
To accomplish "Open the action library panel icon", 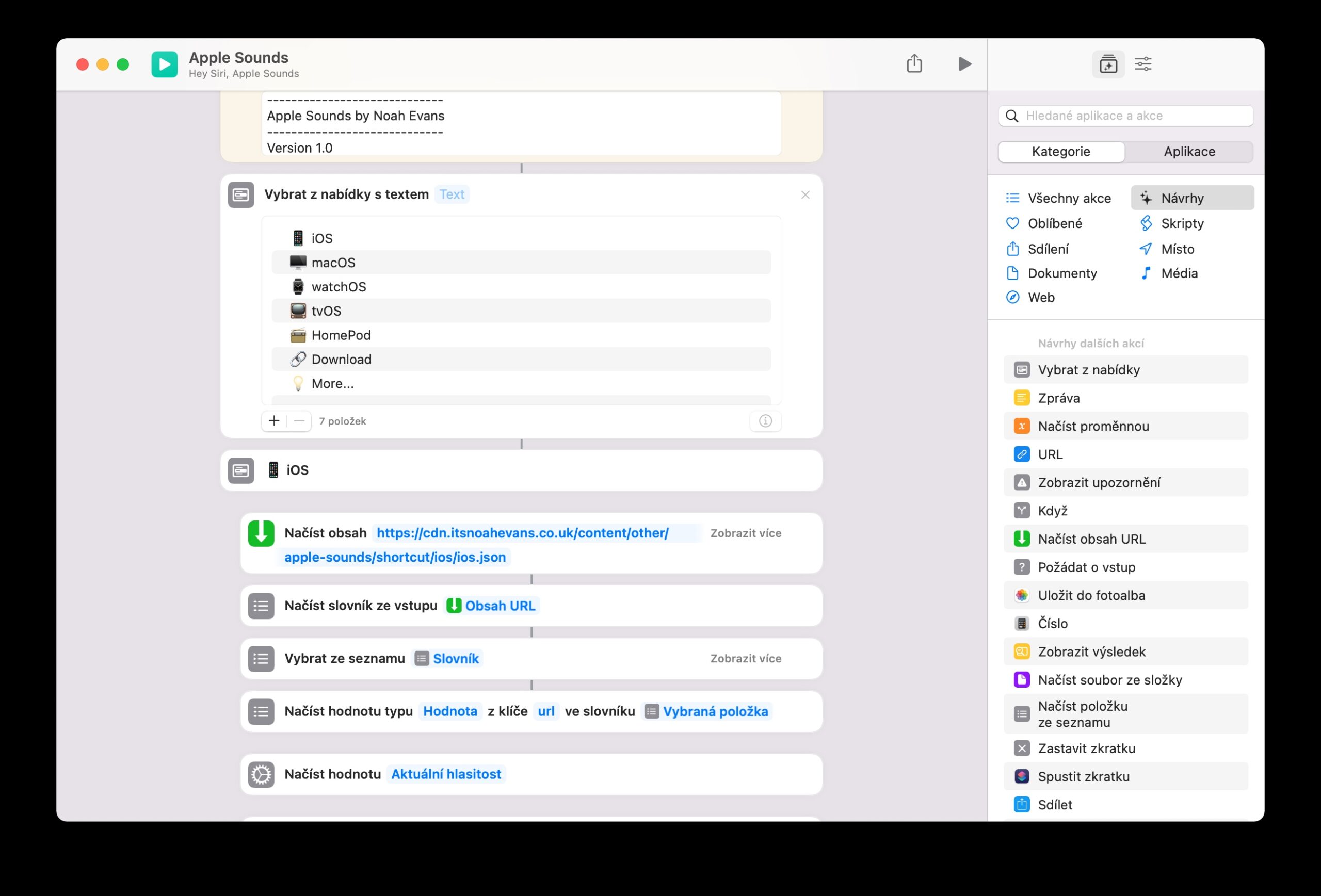I will pyautogui.click(x=1108, y=64).
